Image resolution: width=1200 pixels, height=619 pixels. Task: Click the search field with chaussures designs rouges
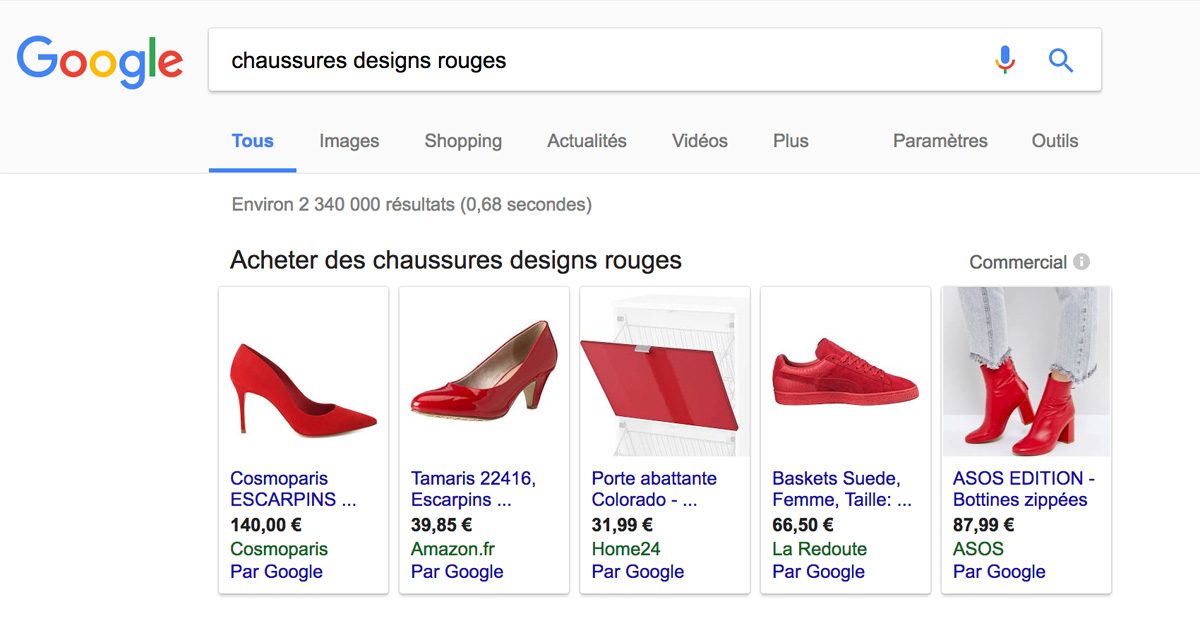coord(590,60)
